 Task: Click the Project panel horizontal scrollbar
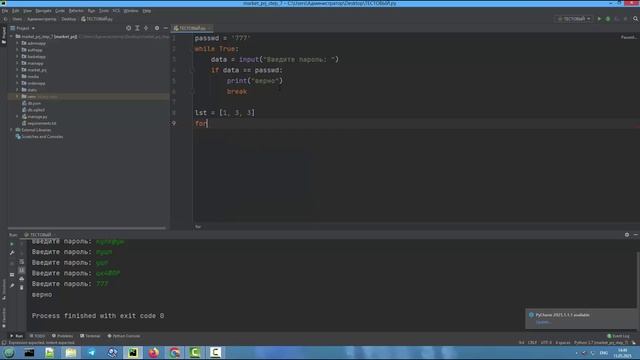pos(87,228)
